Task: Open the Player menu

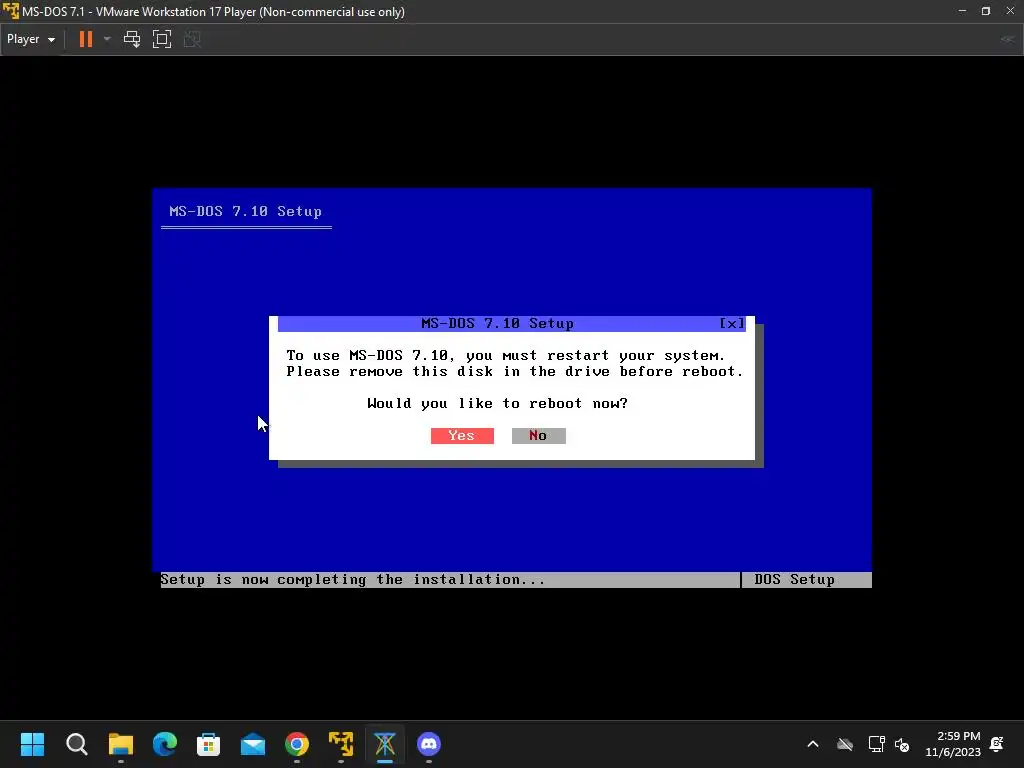Action: (x=31, y=39)
